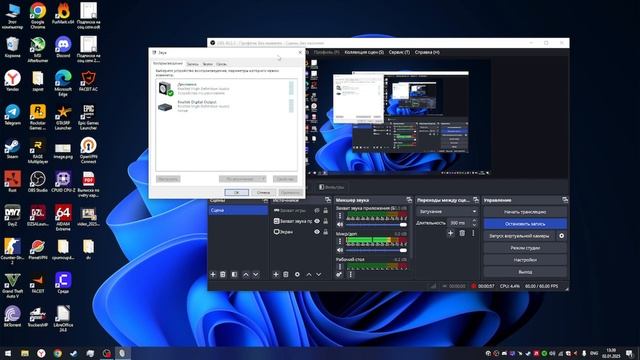Lock the Screen source
640x360 pixels.
[326, 231]
